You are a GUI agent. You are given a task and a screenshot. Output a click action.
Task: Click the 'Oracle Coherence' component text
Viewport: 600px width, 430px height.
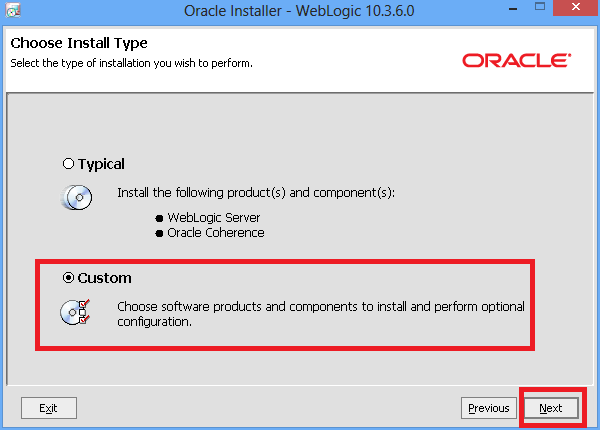(216, 233)
